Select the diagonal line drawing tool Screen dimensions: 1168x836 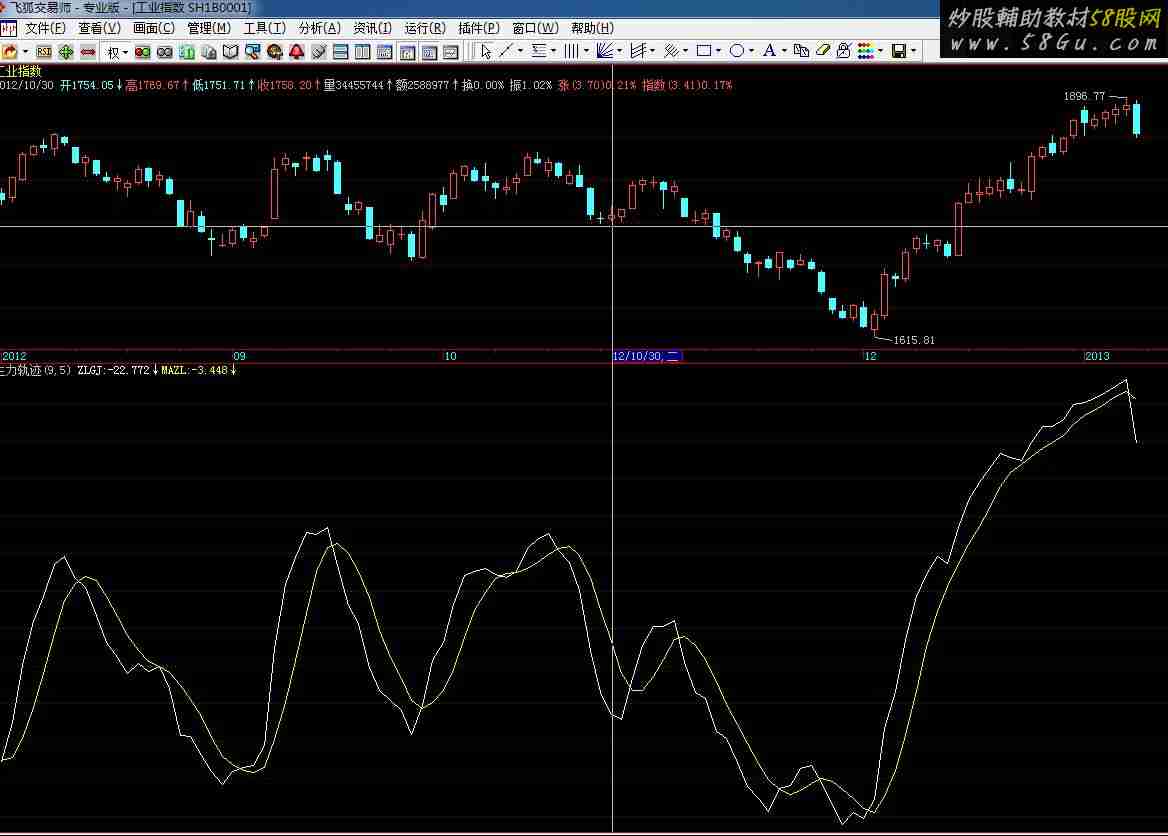(x=507, y=51)
